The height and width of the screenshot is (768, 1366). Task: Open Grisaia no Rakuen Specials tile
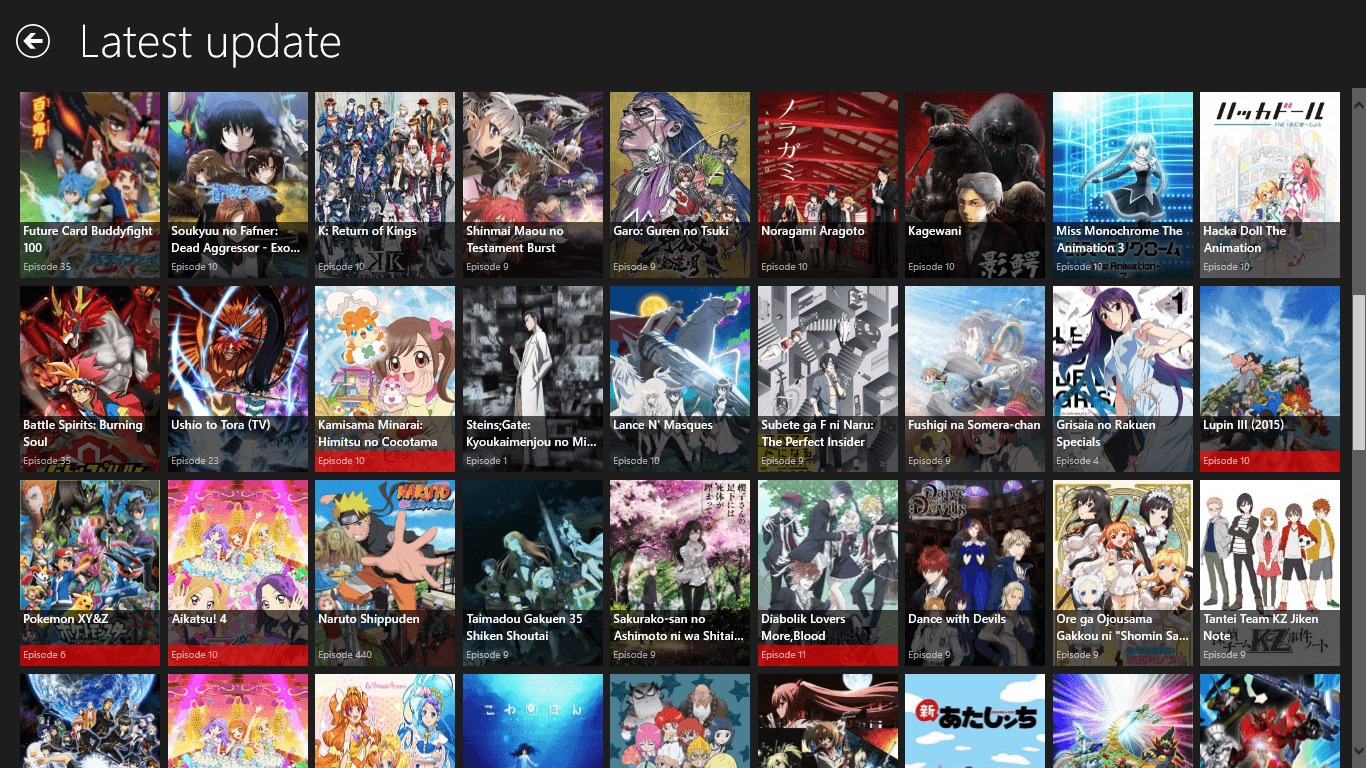tap(1123, 379)
